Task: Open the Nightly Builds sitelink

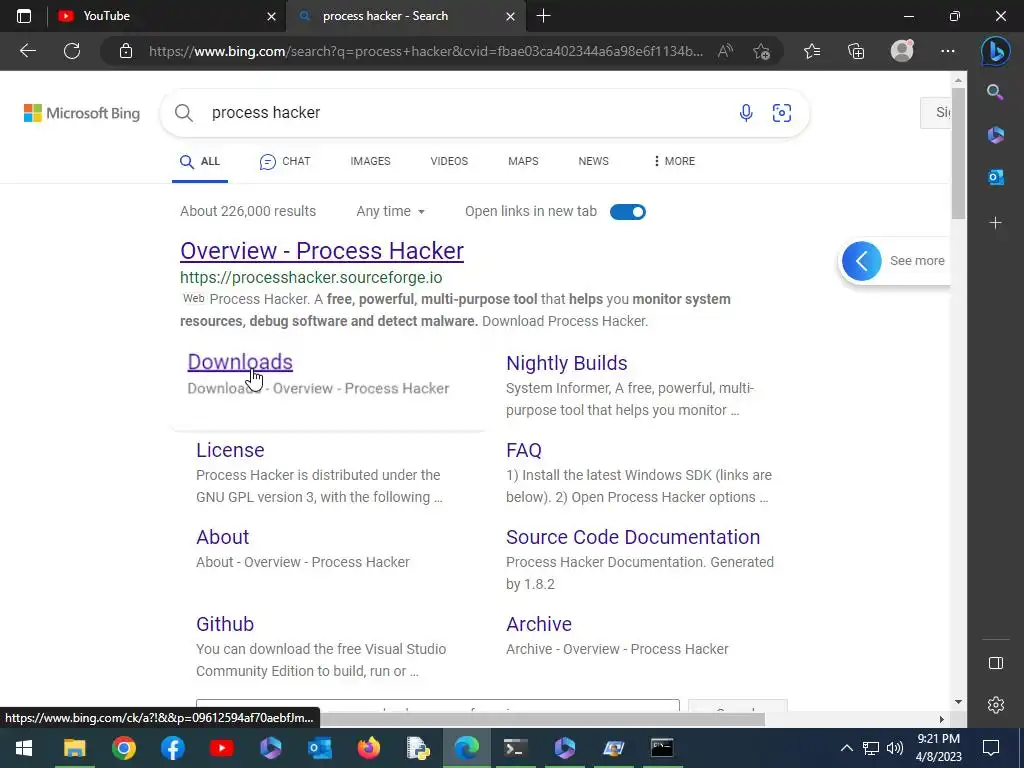Action: click(x=567, y=363)
